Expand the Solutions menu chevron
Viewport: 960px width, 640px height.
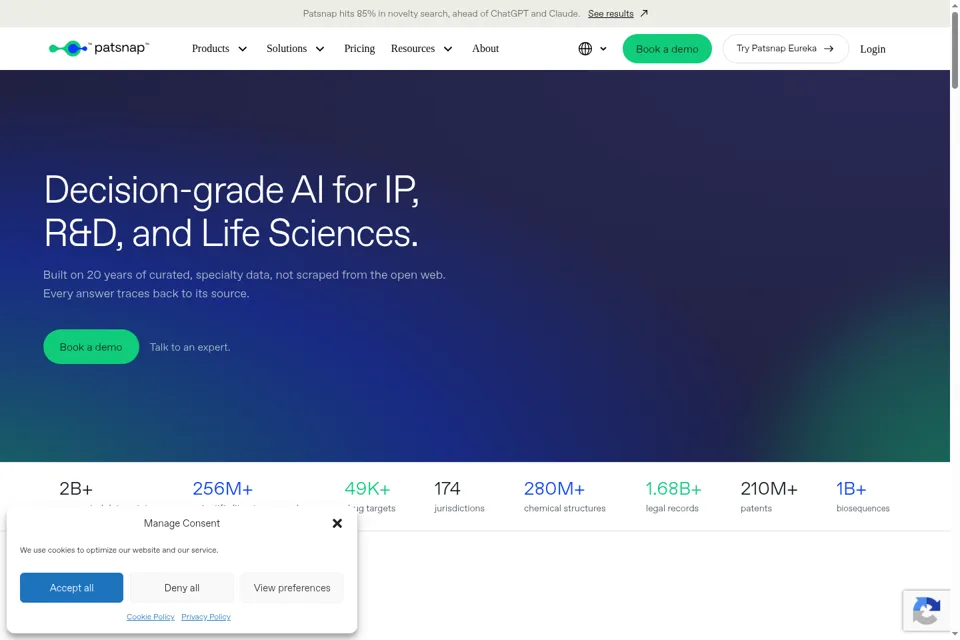tap(320, 49)
